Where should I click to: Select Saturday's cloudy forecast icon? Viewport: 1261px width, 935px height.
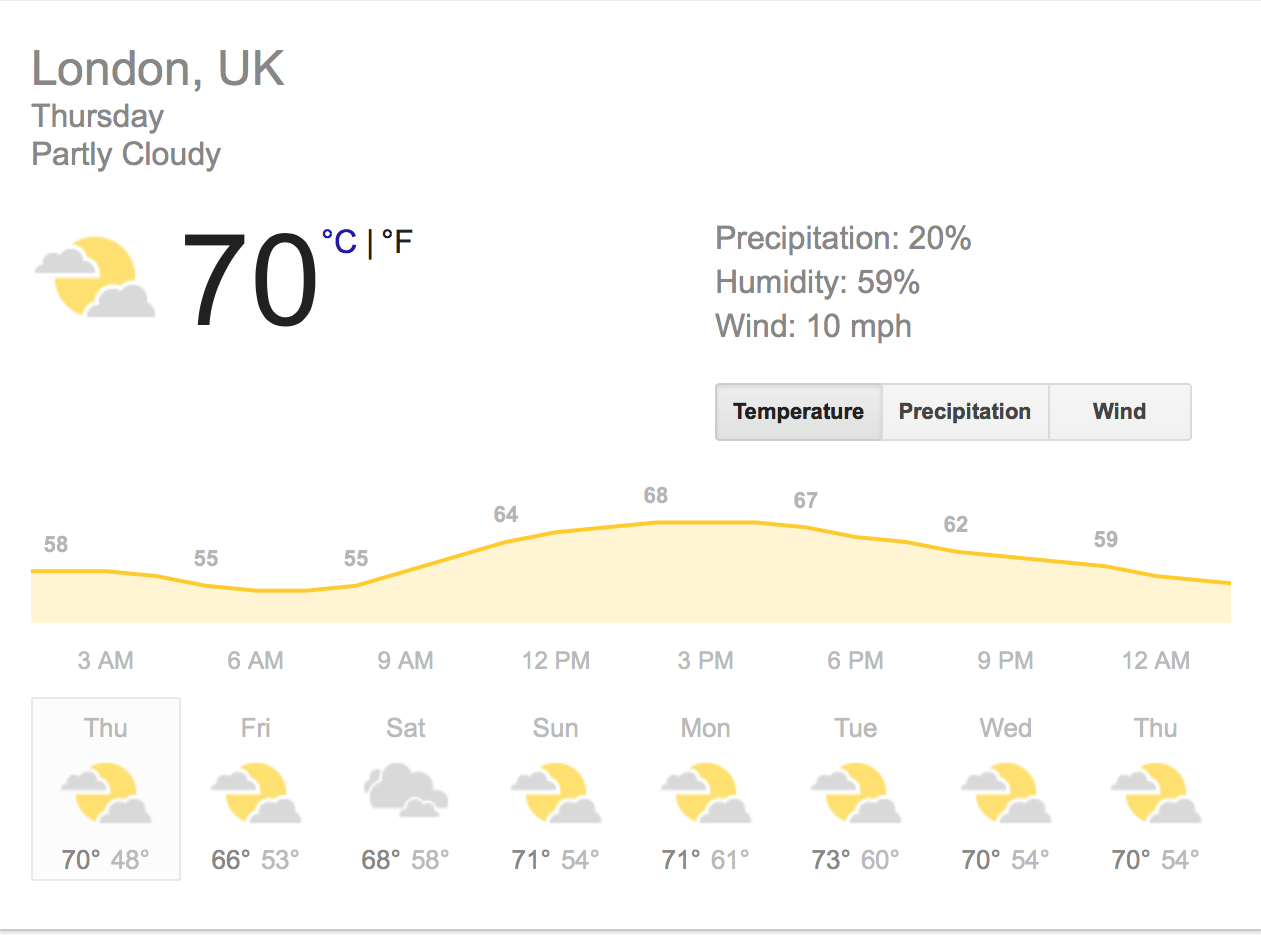(406, 790)
